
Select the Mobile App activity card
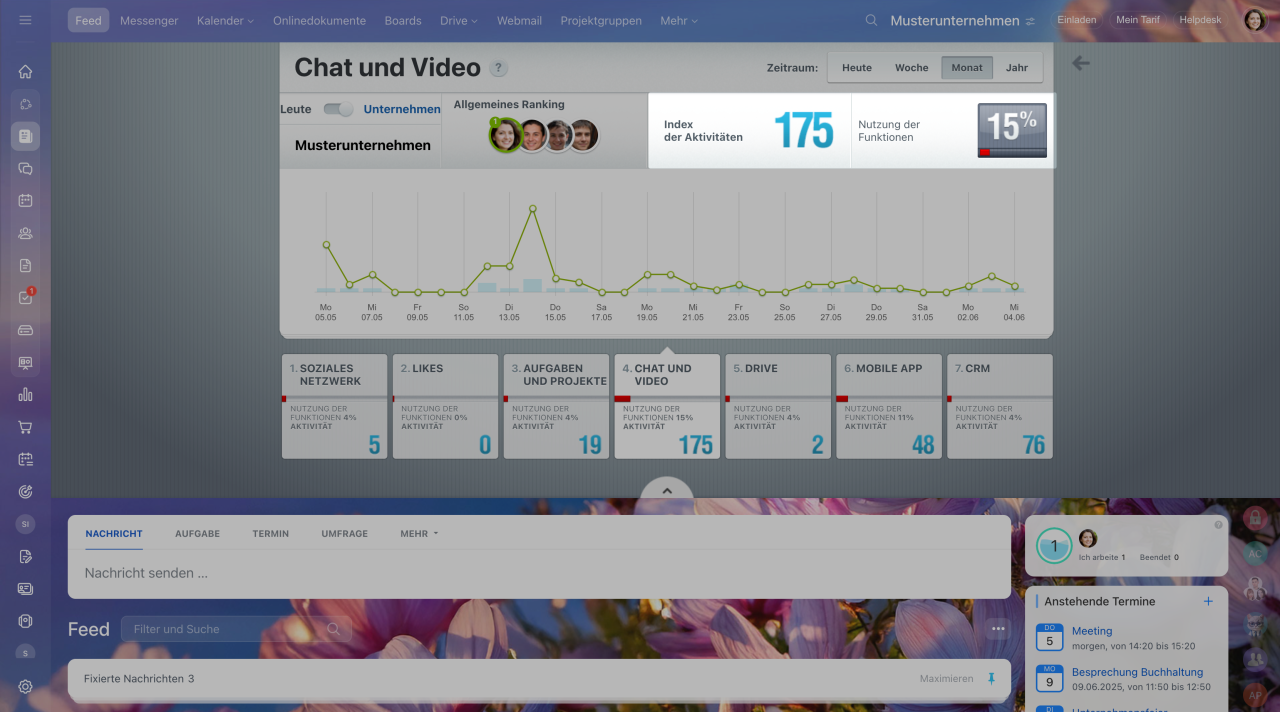pos(889,406)
